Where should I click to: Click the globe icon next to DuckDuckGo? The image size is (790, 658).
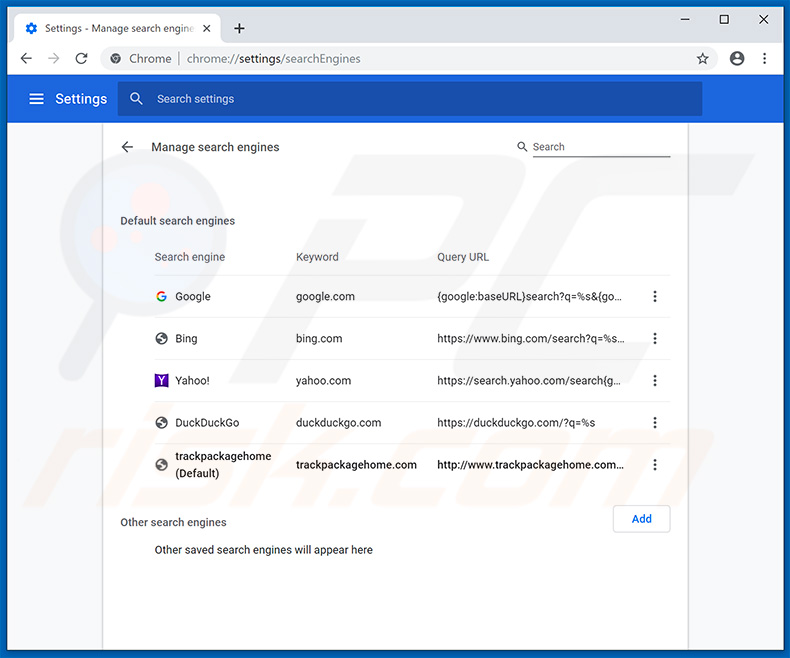[x=161, y=423]
